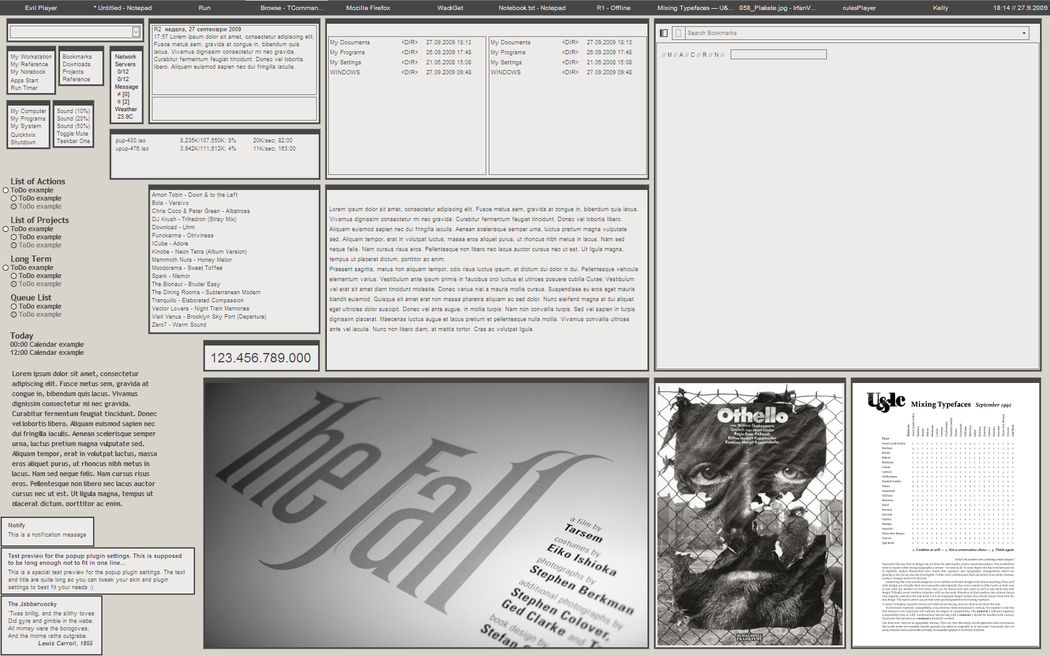
Task: Click Toggle Mute in the sound panel
Action: pos(71,134)
